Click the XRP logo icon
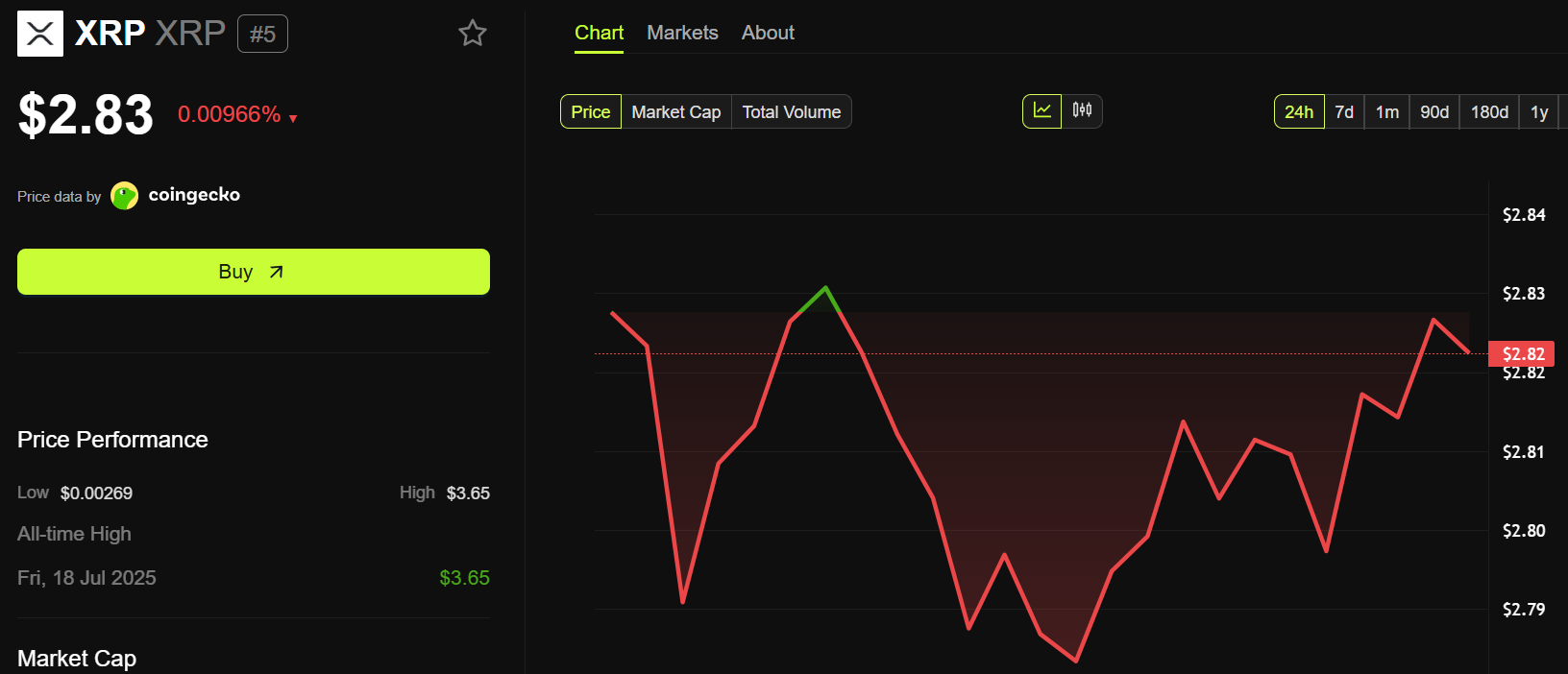1568x674 pixels. coord(40,34)
